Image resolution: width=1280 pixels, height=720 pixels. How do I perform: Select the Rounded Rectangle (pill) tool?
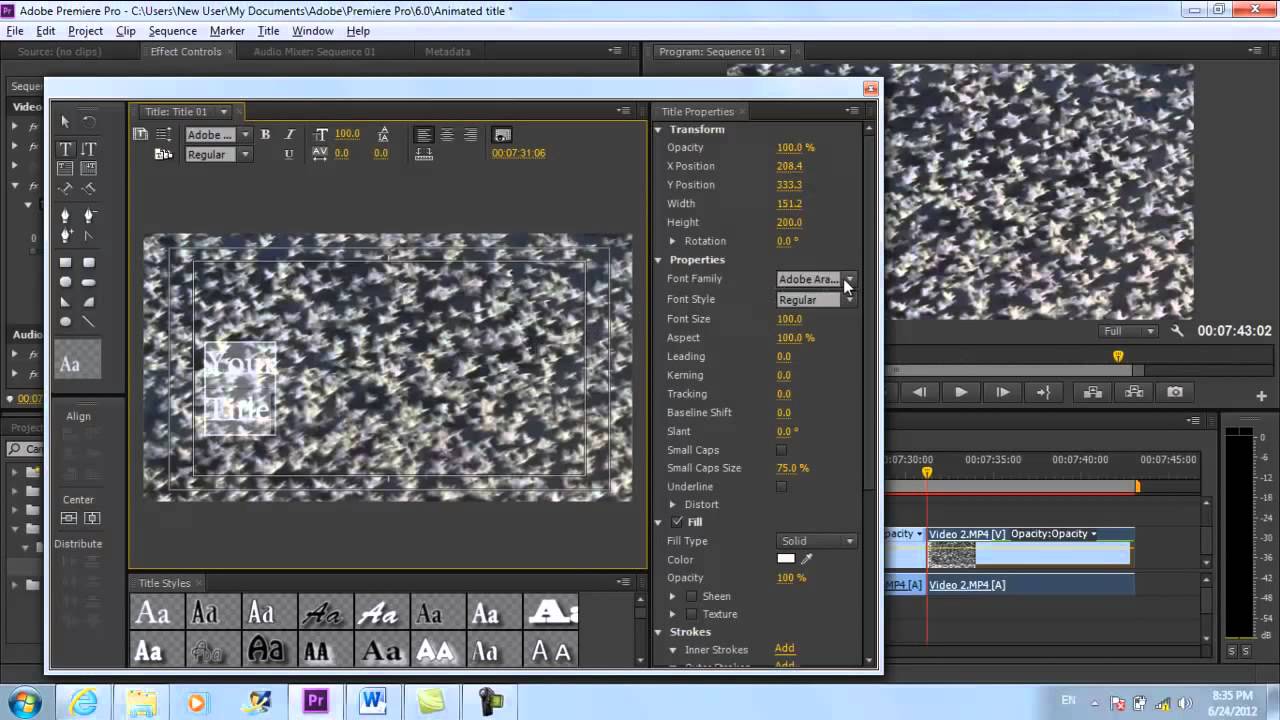click(89, 282)
